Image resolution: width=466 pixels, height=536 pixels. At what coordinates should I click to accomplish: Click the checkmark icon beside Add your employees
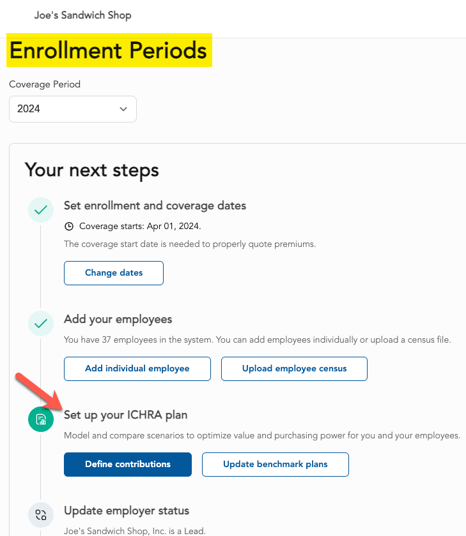(x=41, y=323)
